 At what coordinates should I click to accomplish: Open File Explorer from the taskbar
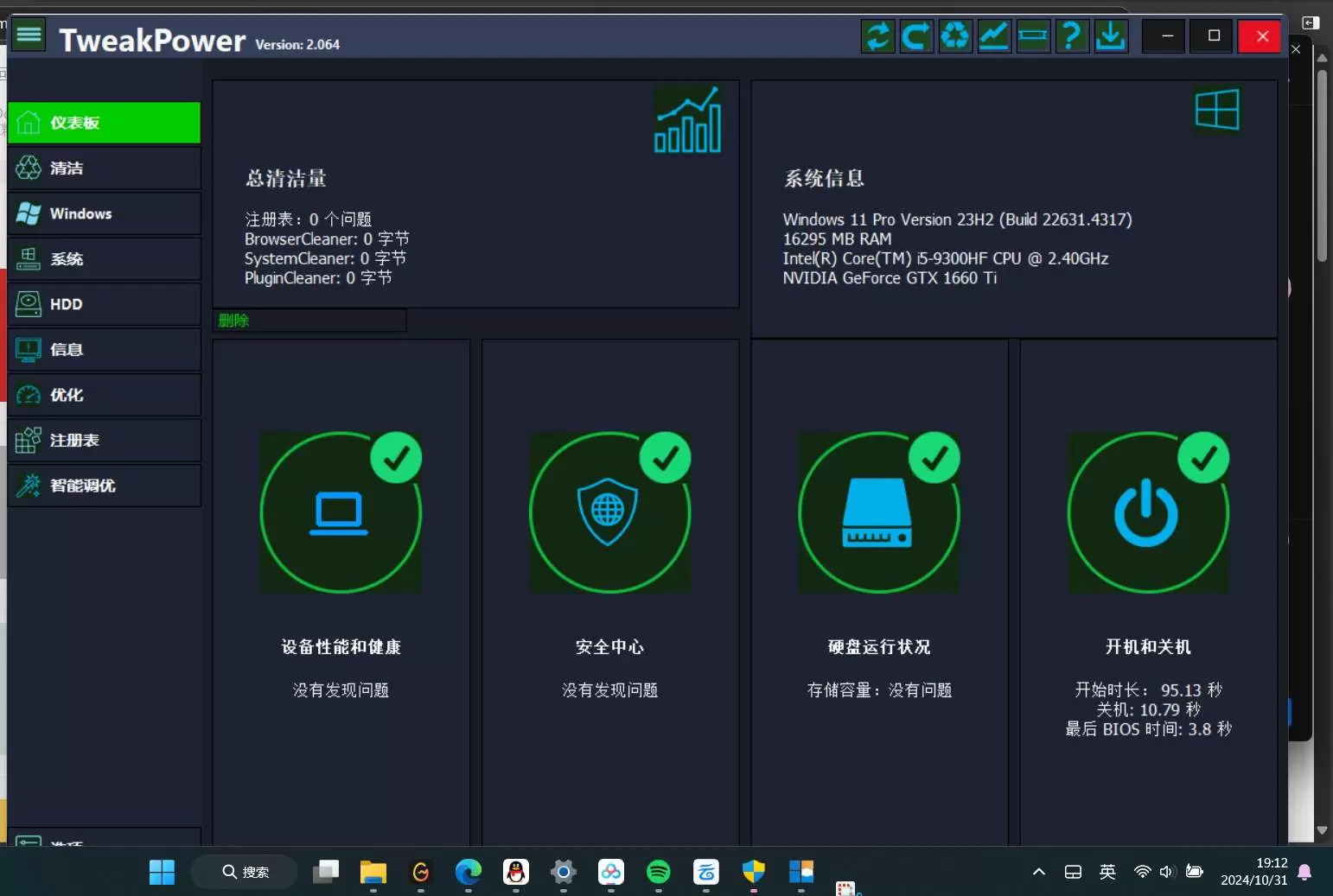coord(373,872)
